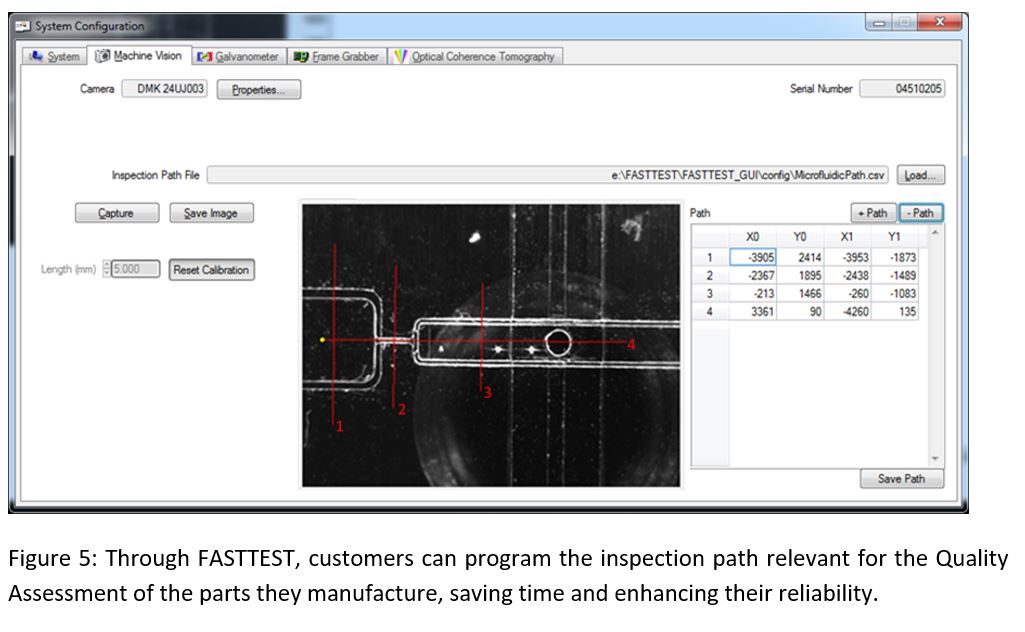Screen dimensions: 1025x632
Task: Reset the calibration
Action: pos(211,270)
